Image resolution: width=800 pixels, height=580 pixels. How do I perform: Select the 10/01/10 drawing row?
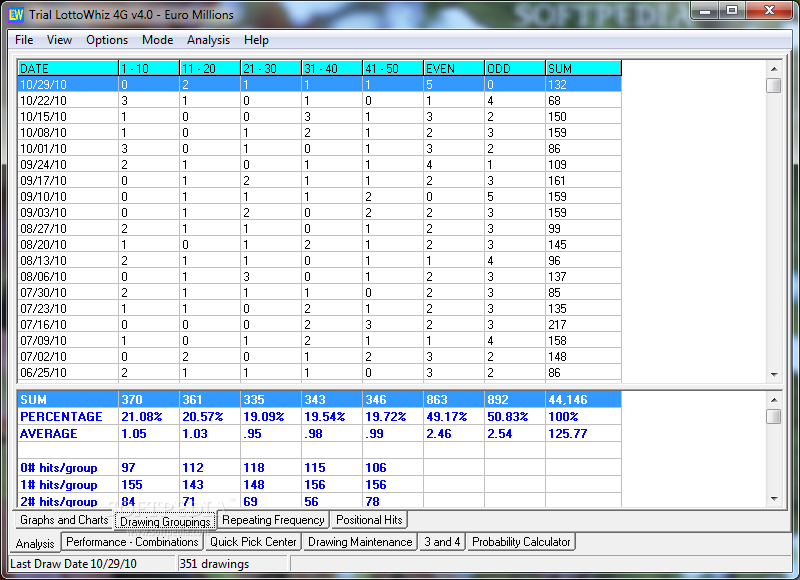click(319, 148)
